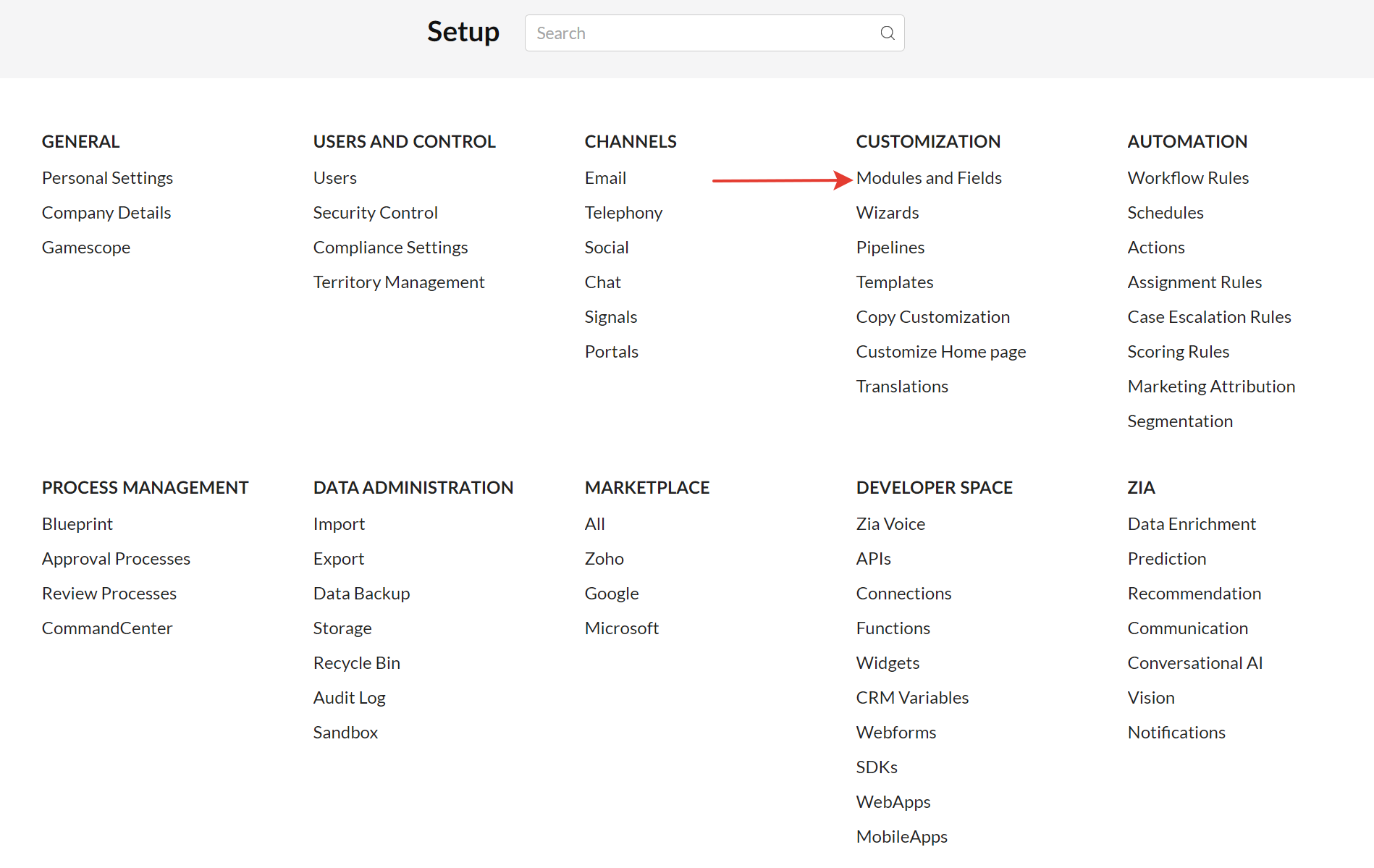Go to Personal Settings

coord(107,178)
